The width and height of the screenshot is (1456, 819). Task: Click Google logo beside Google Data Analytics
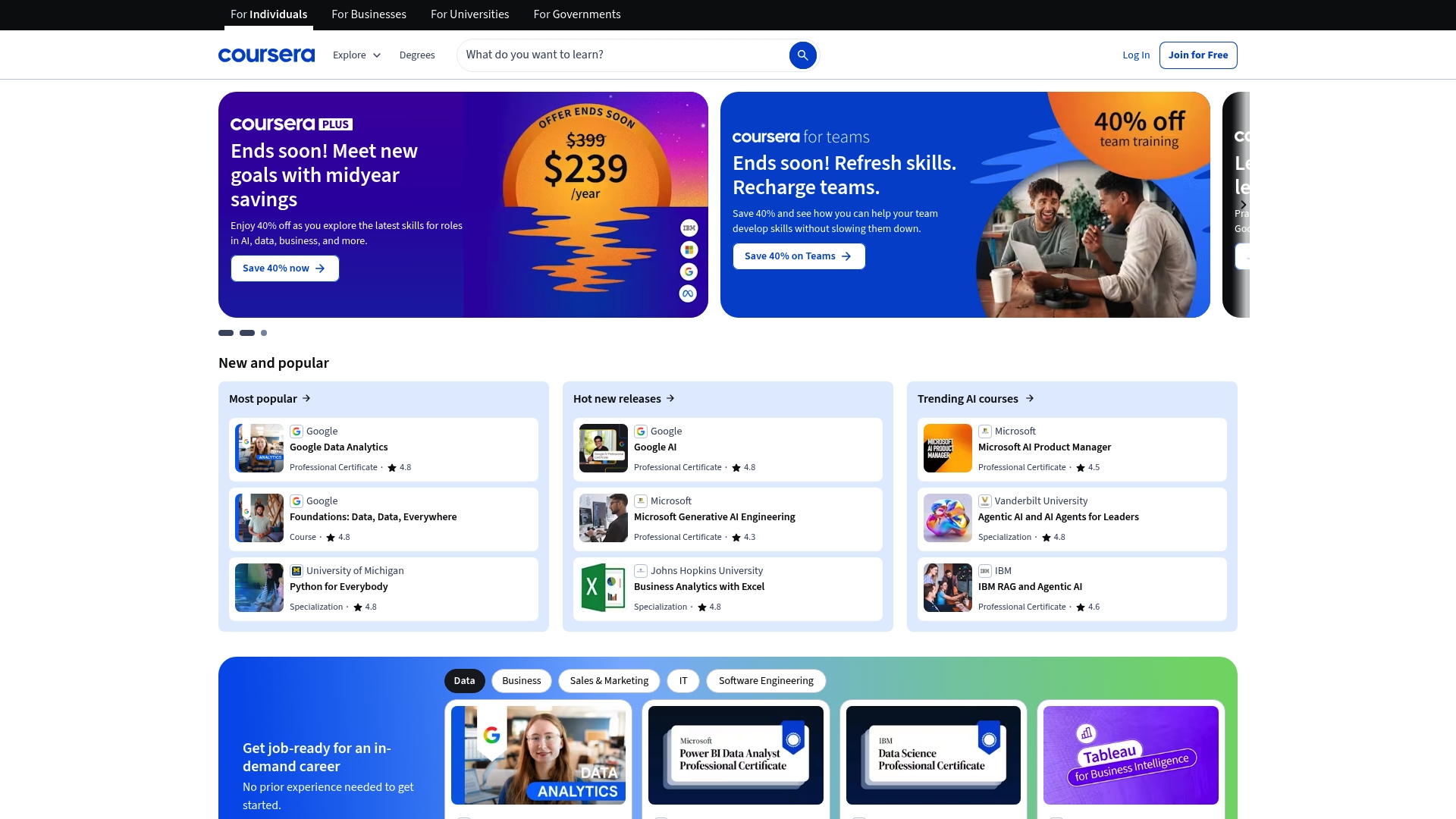[x=297, y=431]
